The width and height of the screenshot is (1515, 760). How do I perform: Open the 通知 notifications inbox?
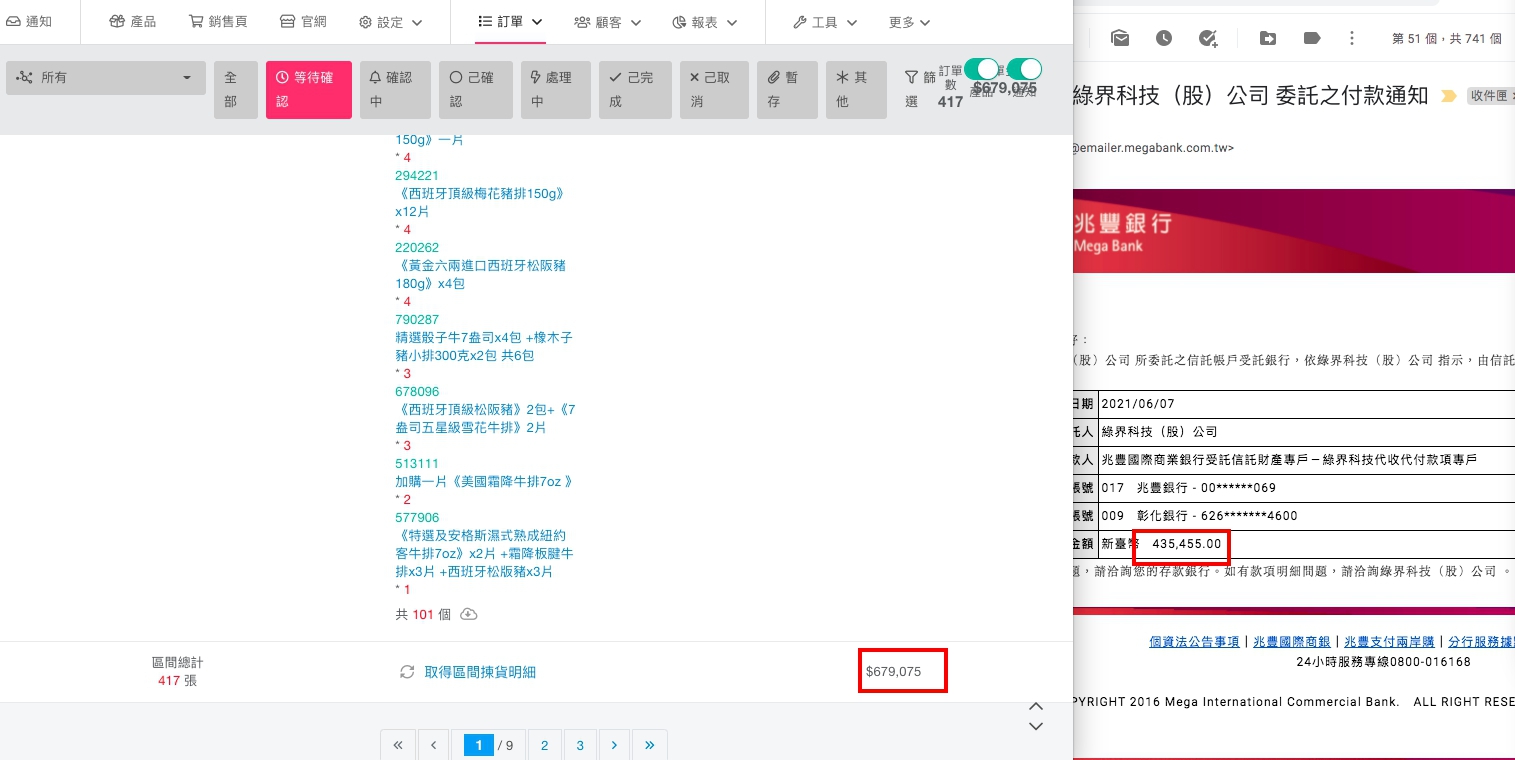[x=29, y=21]
